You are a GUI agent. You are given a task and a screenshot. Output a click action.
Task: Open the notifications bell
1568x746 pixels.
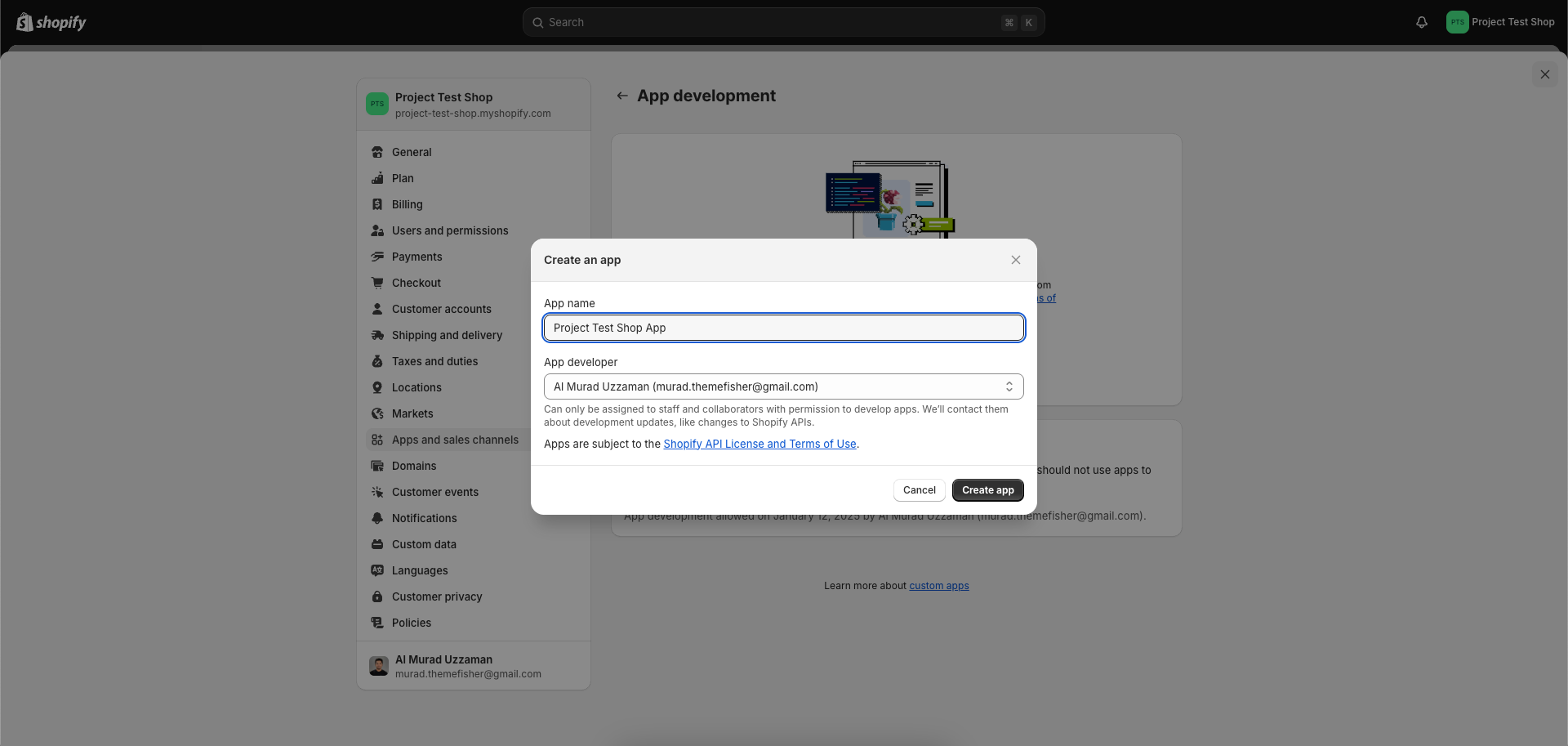click(1421, 22)
